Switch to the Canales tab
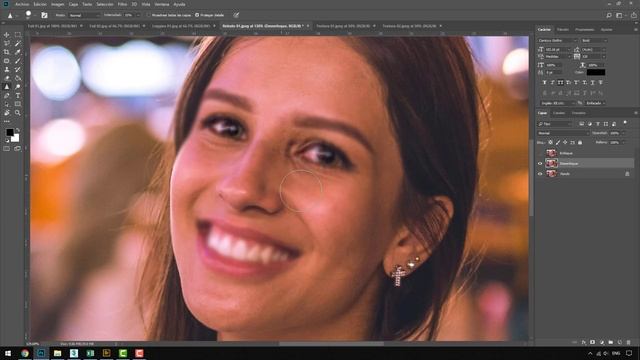The width and height of the screenshot is (640, 360). (x=559, y=113)
